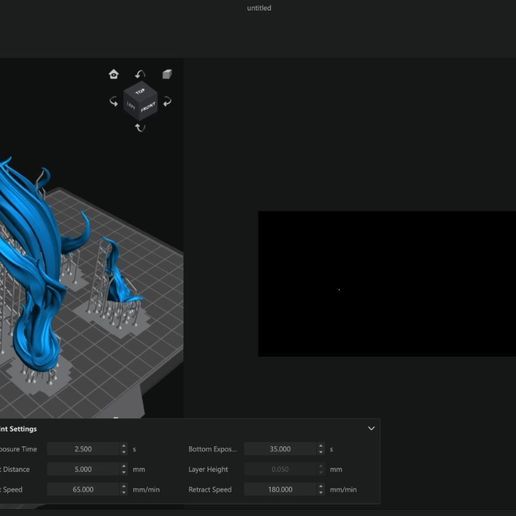Switch to perspective cube view icon

point(167,74)
